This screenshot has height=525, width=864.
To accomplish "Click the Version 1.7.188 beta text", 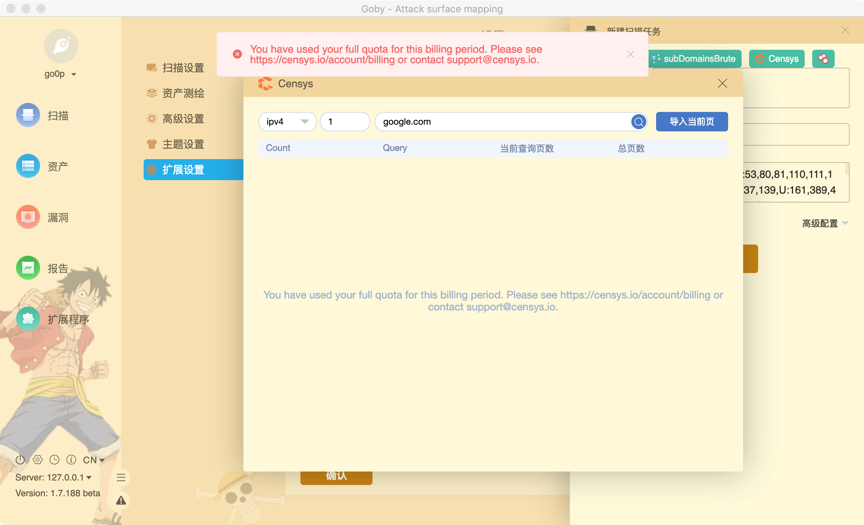I will point(58,493).
